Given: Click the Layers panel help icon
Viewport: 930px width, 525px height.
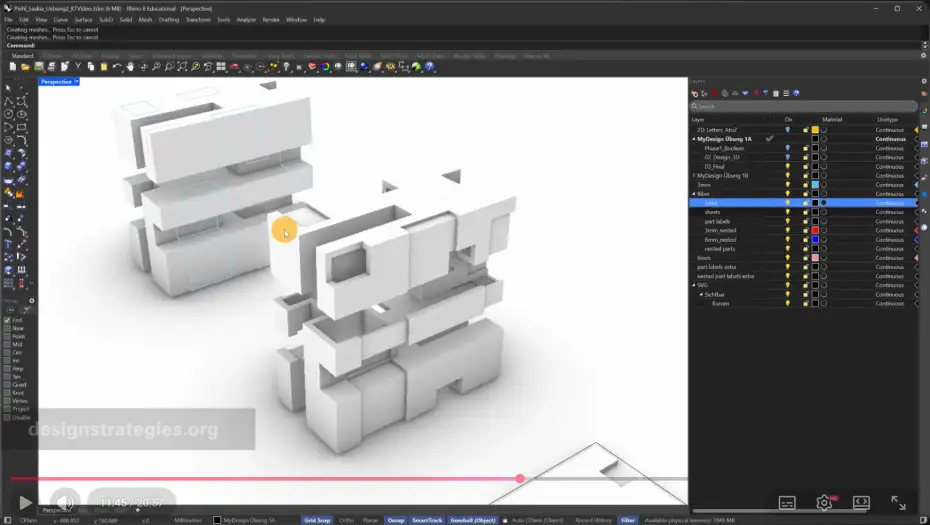Looking at the screenshot, I should pyautogui.click(x=797, y=93).
